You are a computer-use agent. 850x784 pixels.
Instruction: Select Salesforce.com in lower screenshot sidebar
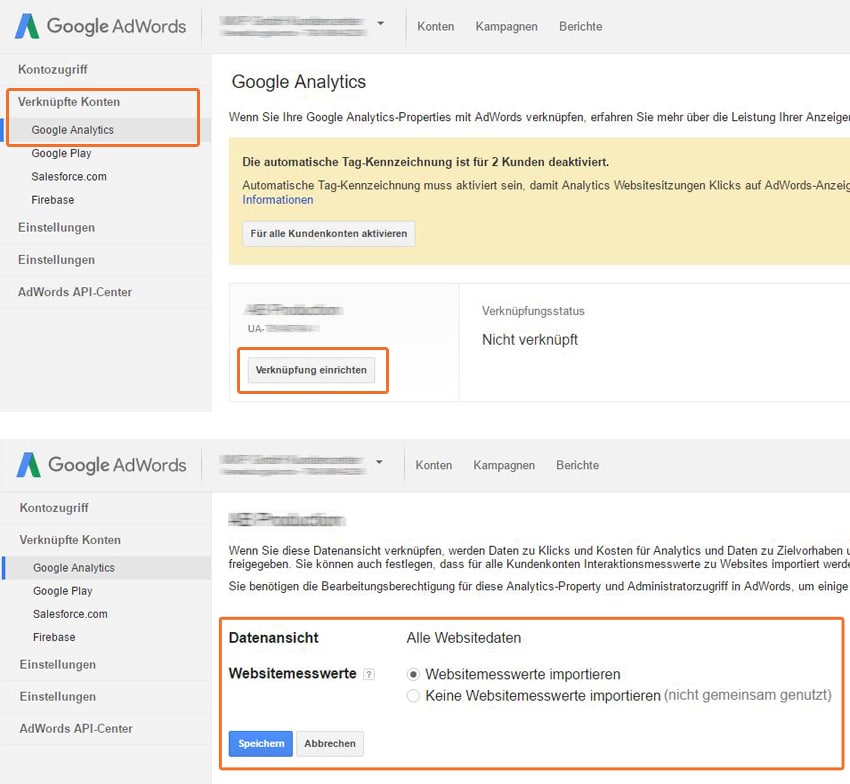tap(70, 614)
